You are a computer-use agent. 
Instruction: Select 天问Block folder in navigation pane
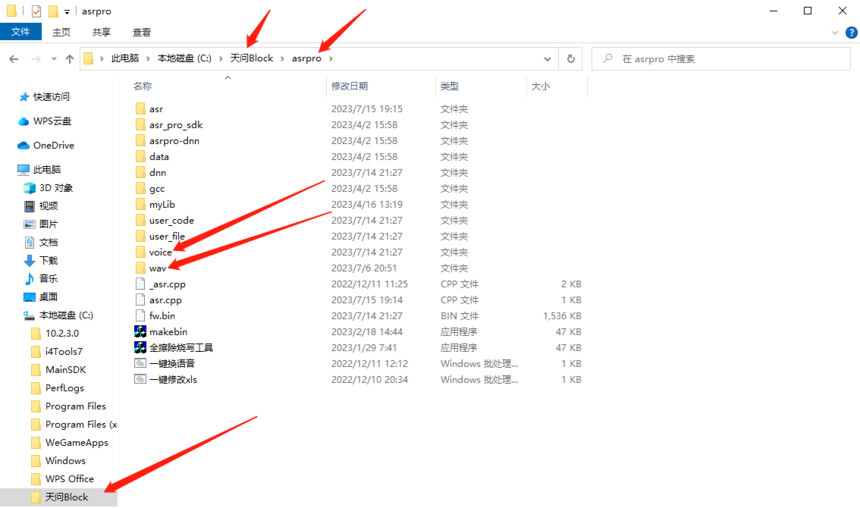click(66, 496)
